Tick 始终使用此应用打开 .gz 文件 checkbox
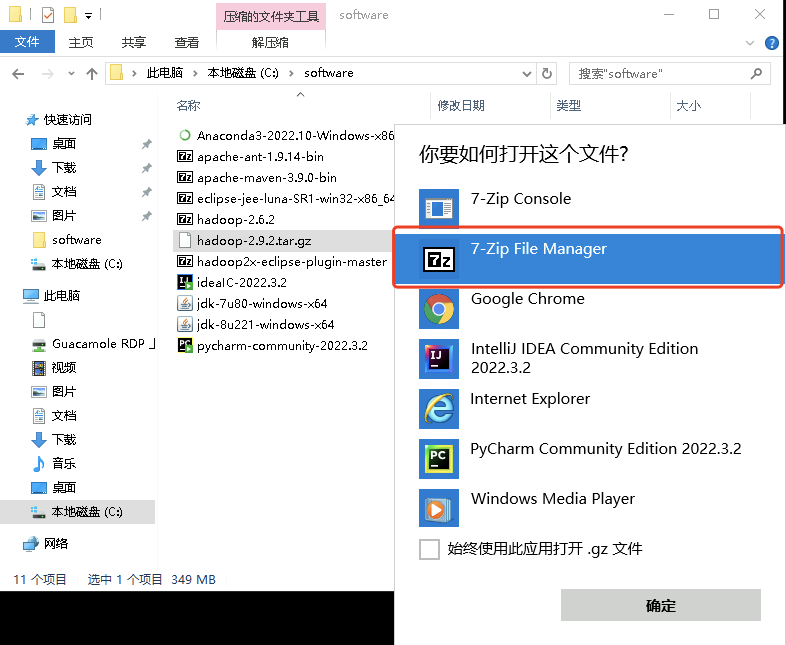 pos(430,549)
